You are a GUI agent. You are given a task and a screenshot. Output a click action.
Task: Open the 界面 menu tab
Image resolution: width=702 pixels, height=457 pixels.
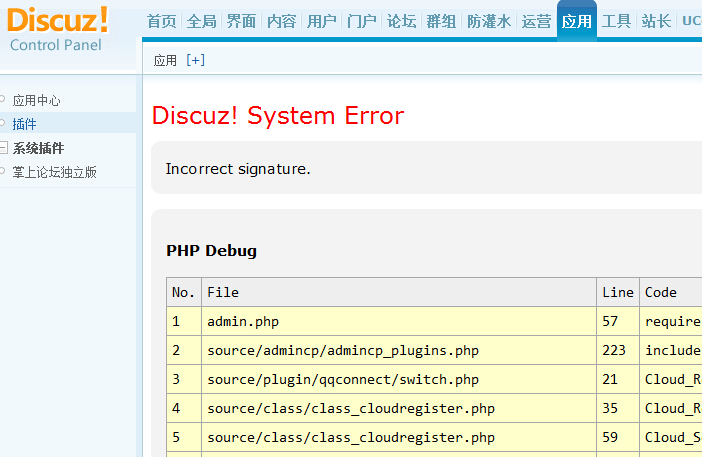[241, 21]
